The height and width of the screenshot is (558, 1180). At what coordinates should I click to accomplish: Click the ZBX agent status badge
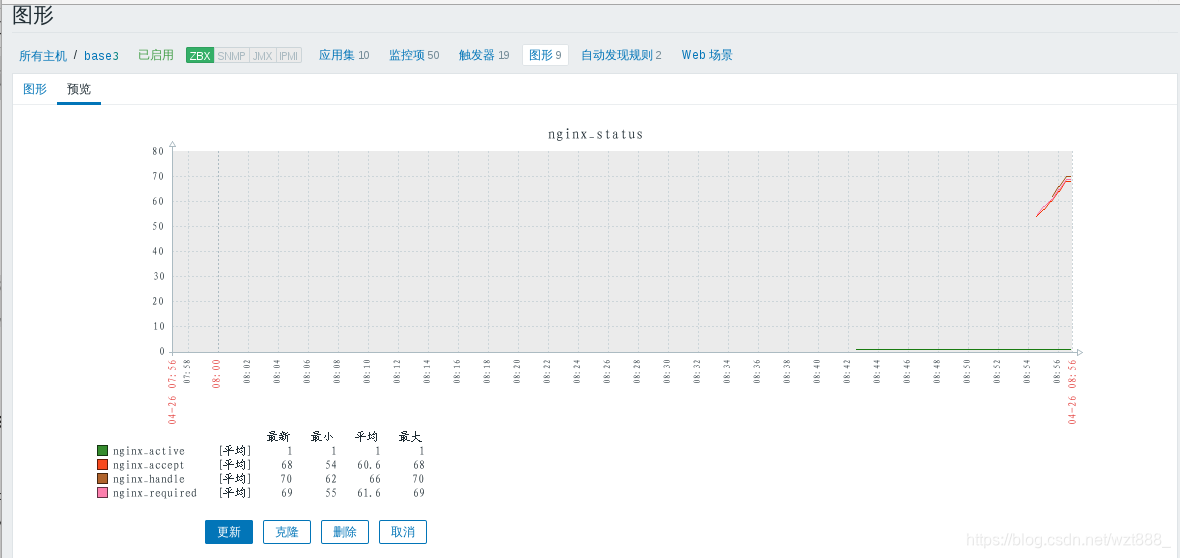coord(200,56)
